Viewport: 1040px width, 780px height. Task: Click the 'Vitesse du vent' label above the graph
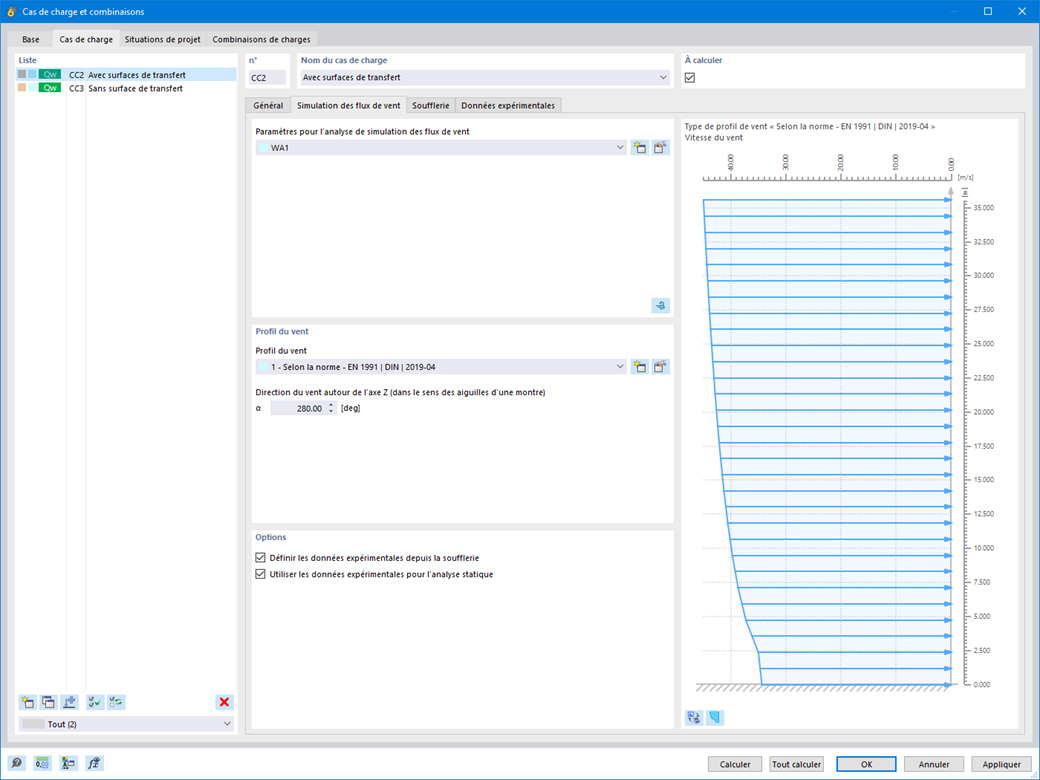[x=714, y=137]
